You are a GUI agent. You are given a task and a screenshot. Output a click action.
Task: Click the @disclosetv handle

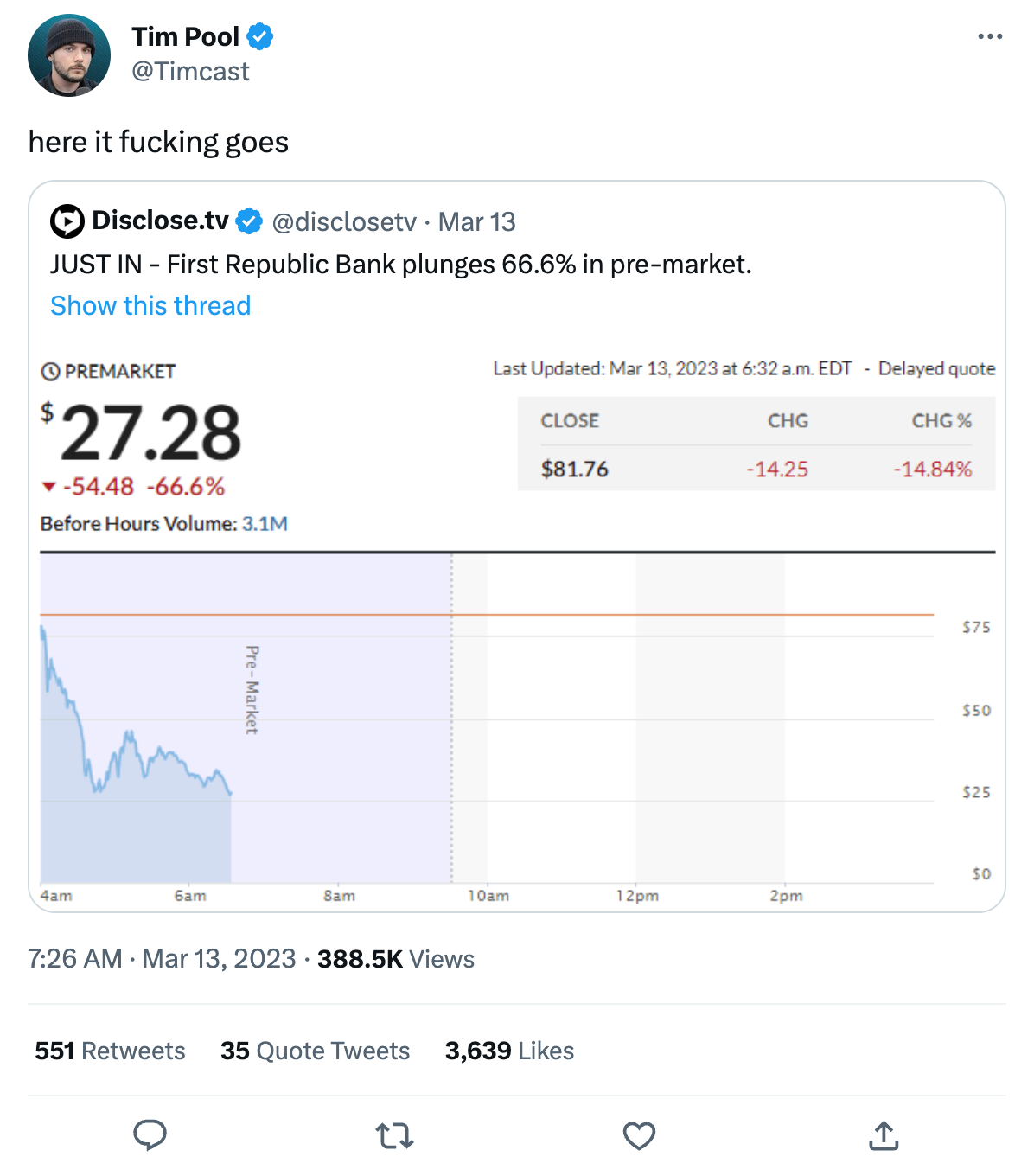click(344, 222)
